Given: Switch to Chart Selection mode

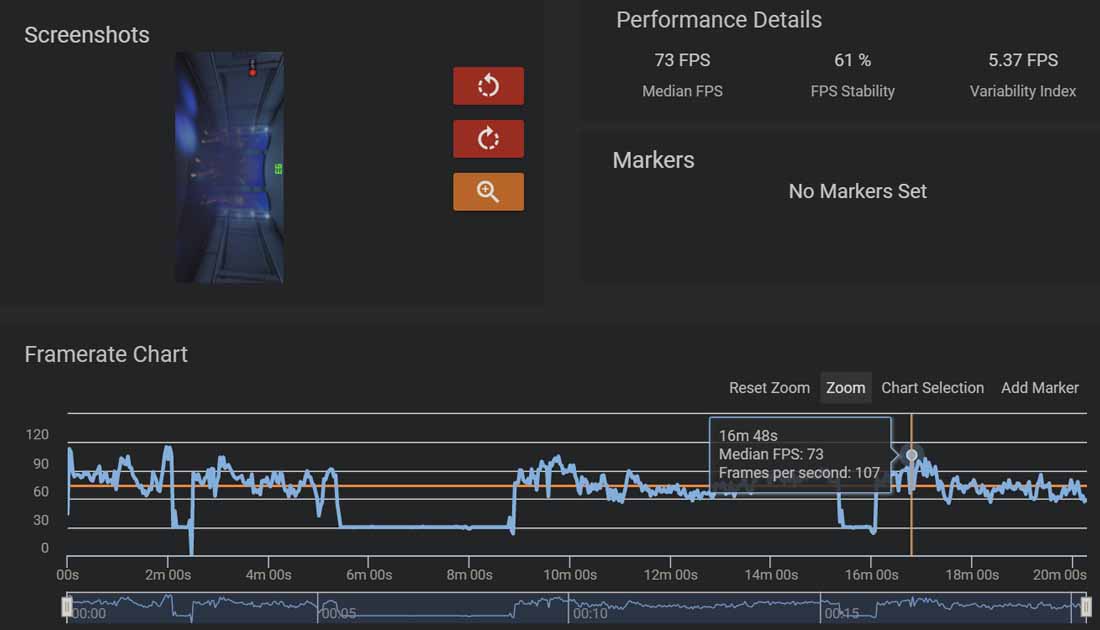Looking at the screenshot, I should point(932,388).
